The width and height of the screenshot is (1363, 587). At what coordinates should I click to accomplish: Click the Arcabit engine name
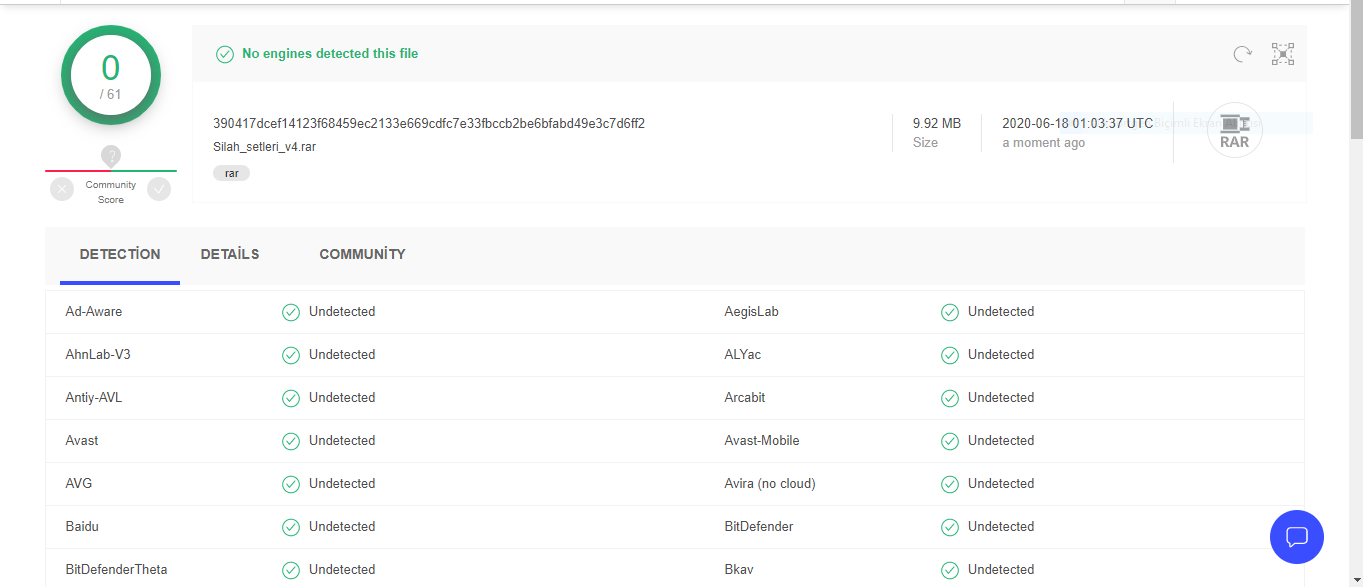[745, 398]
